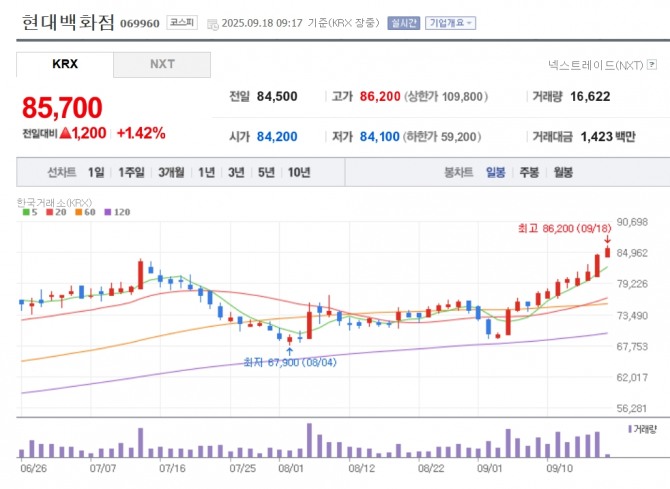Select the 월봉 monthly candle chart
The height and width of the screenshot is (489, 670).
[563, 172]
